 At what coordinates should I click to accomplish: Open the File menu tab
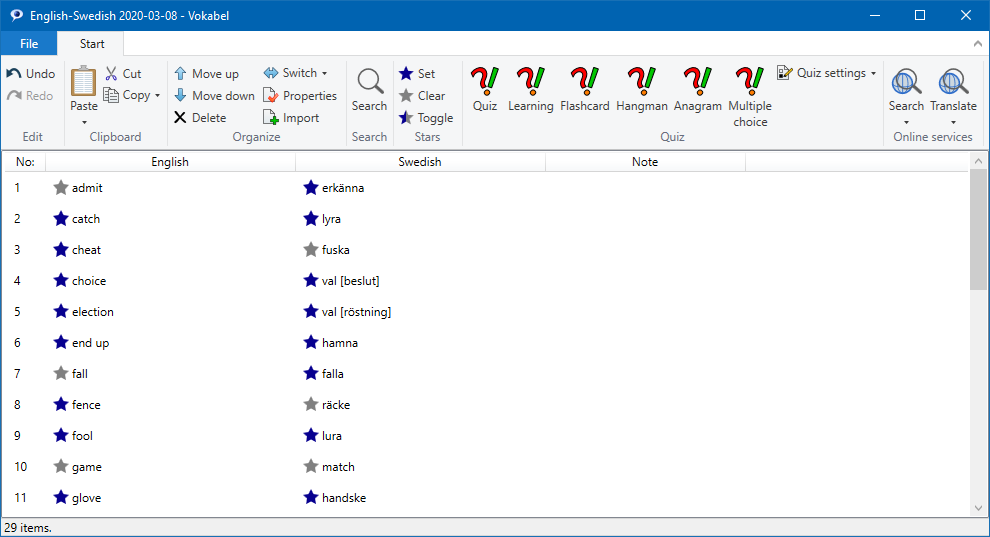29,44
